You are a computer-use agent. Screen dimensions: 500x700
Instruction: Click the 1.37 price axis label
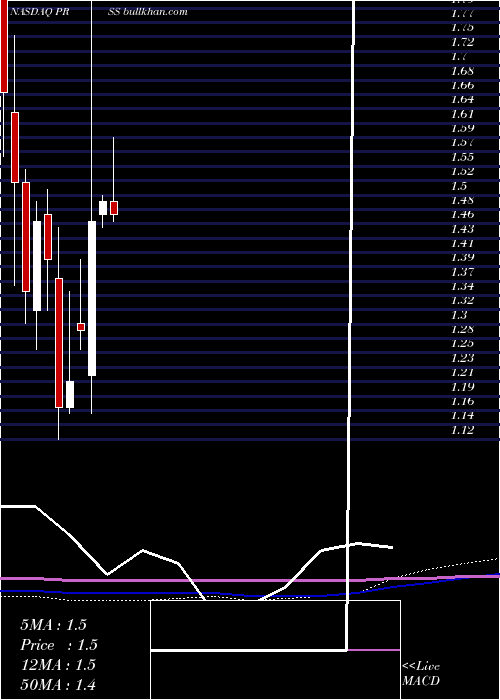pyautogui.click(x=462, y=272)
